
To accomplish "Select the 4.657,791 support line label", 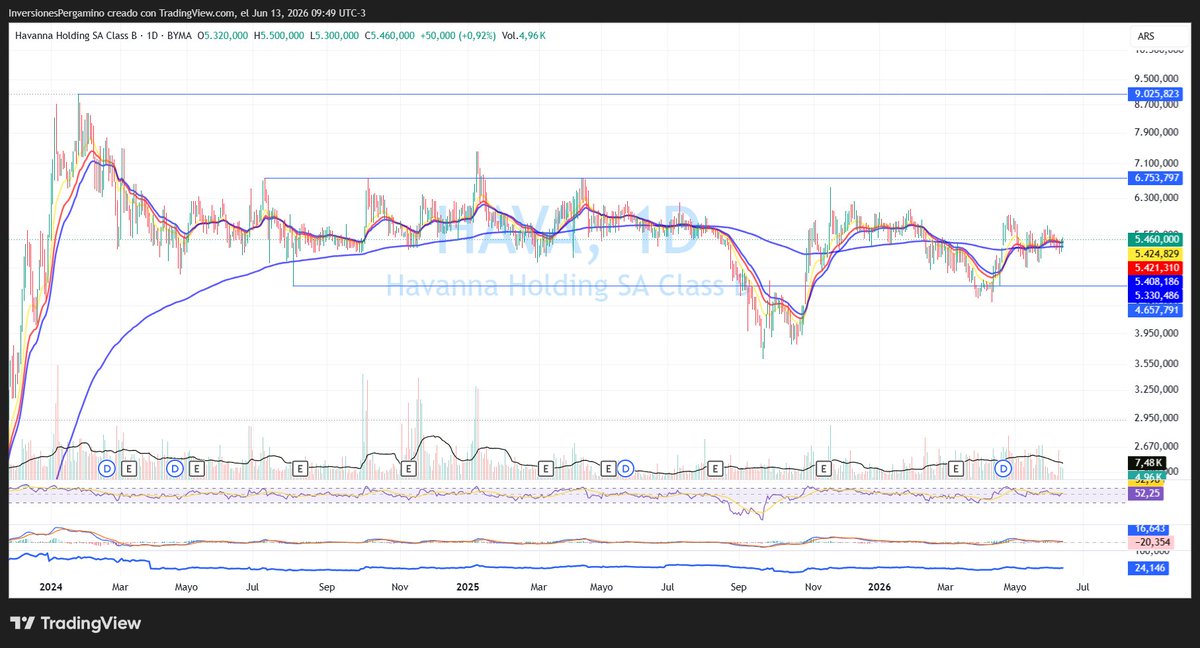I will [1156, 311].
